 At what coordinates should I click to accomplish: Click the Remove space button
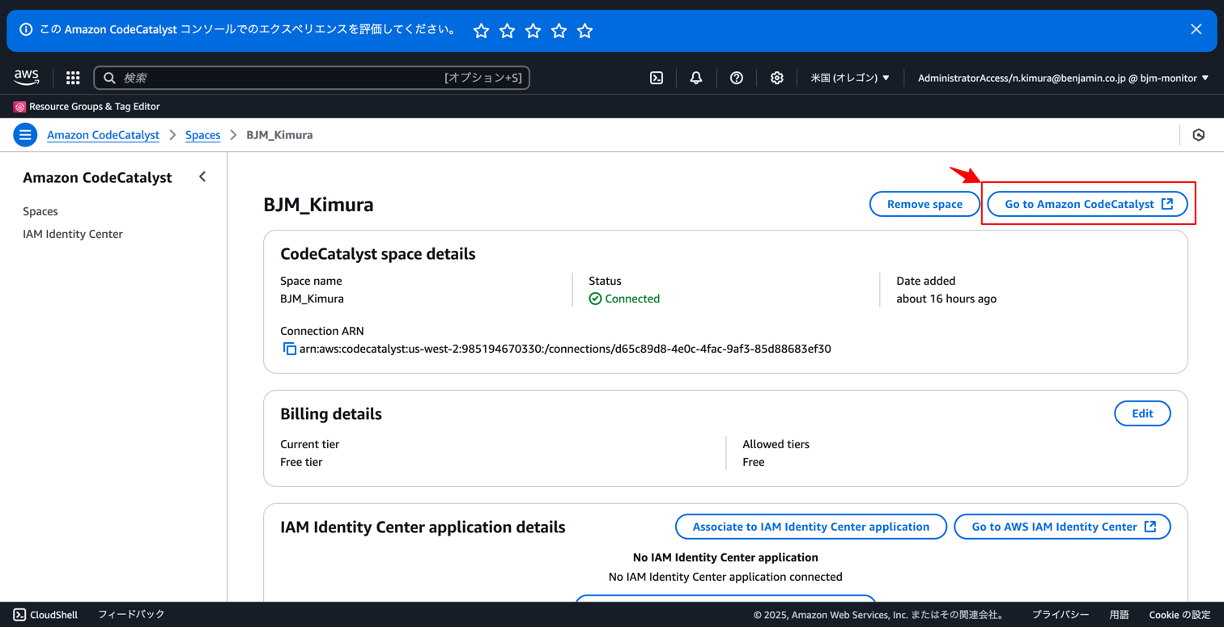(x=923, y=204)
